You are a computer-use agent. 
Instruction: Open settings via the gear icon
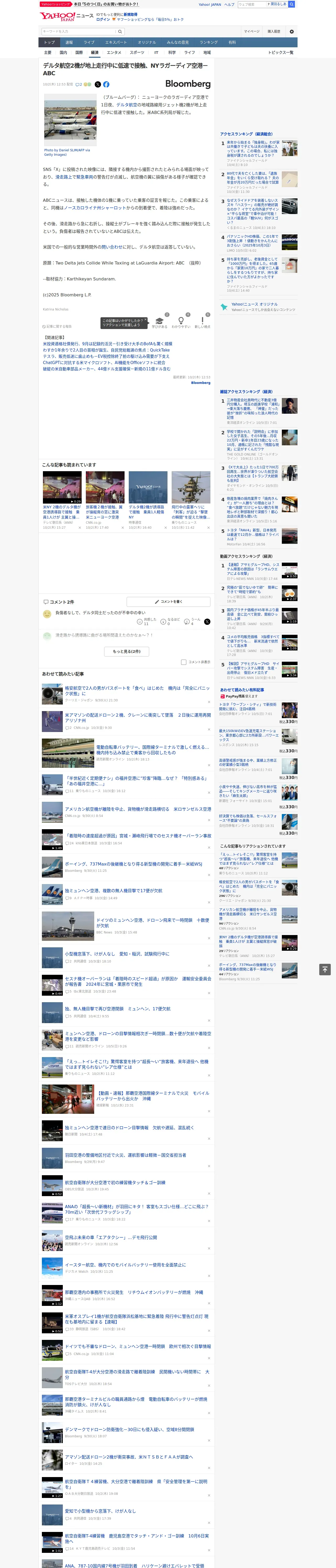coord(292,32)
